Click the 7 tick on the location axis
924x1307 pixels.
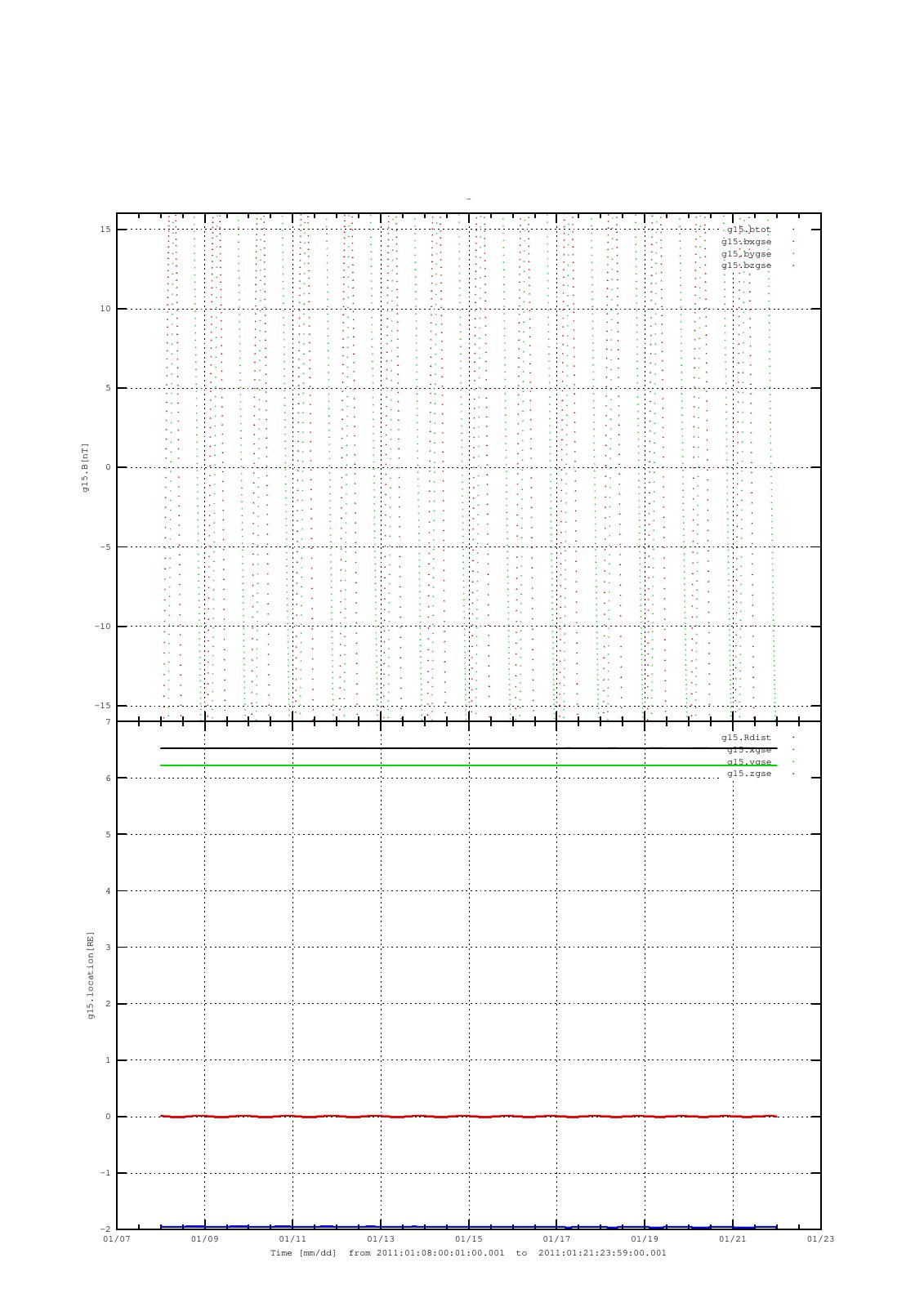point(108,722)
